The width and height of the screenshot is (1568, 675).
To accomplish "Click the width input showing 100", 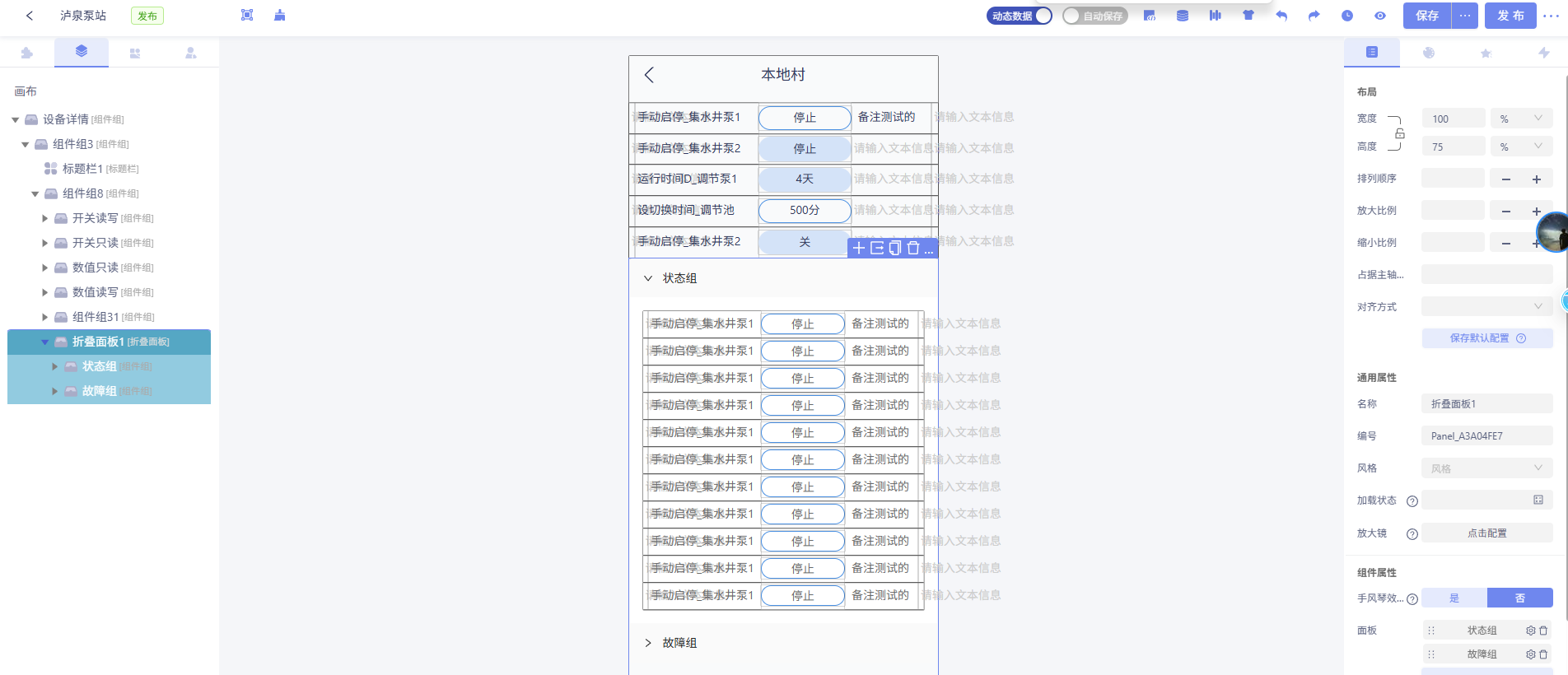I will 1454,119.
